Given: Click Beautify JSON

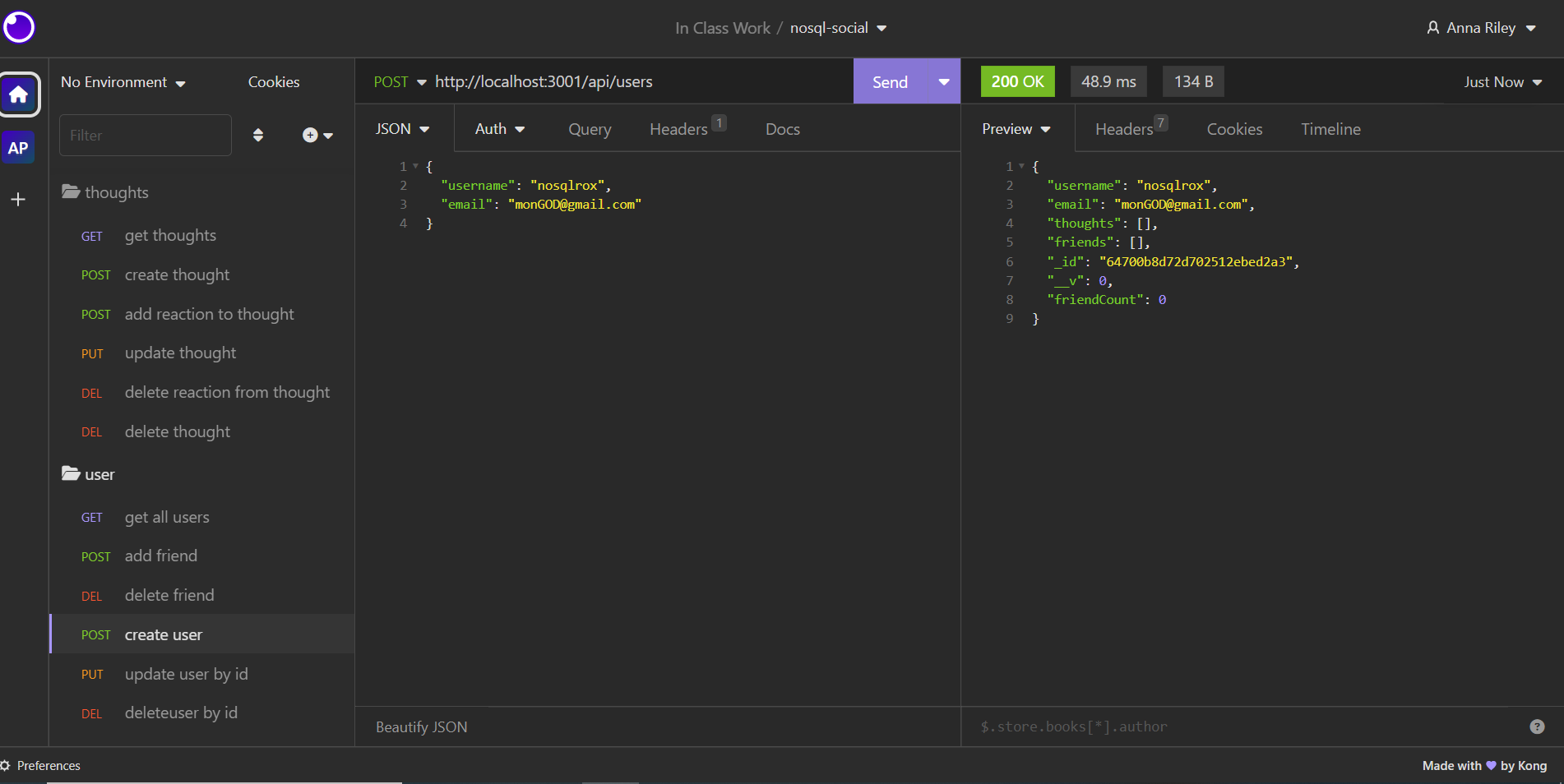Looking at the screenshot, I should click(x=420, y=726).
